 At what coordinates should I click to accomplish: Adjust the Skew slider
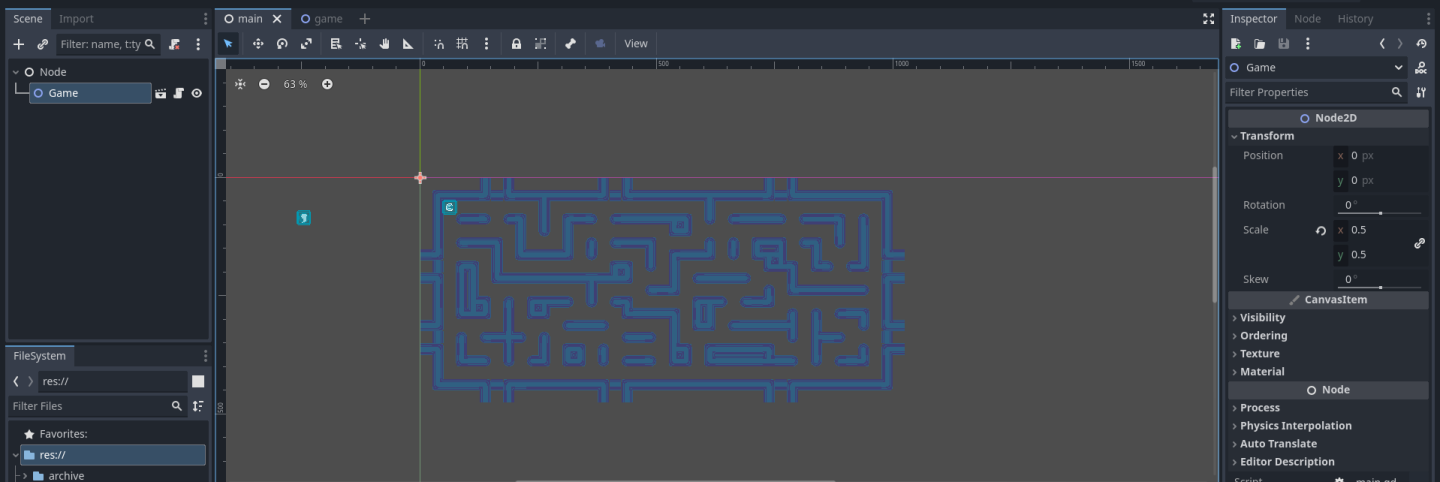tap(1381, 287)
